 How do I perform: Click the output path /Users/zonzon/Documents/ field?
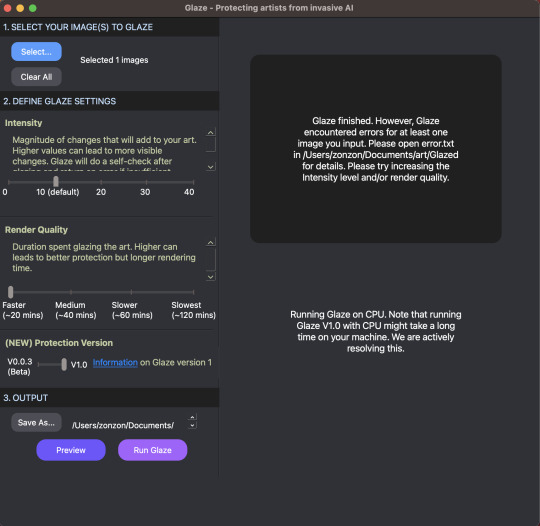coord(123,425)
